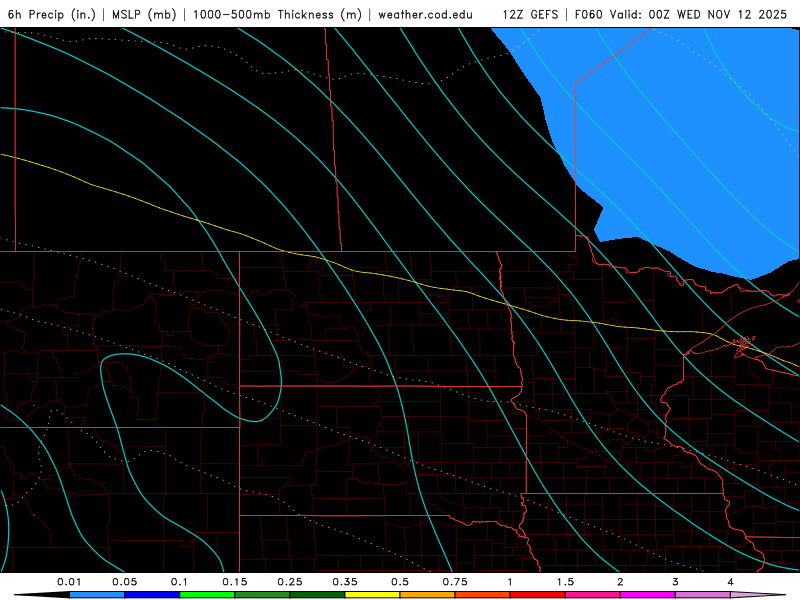
Task: Pick the orange 0.5–0.75 legend swatch
Action: (428, 595)
